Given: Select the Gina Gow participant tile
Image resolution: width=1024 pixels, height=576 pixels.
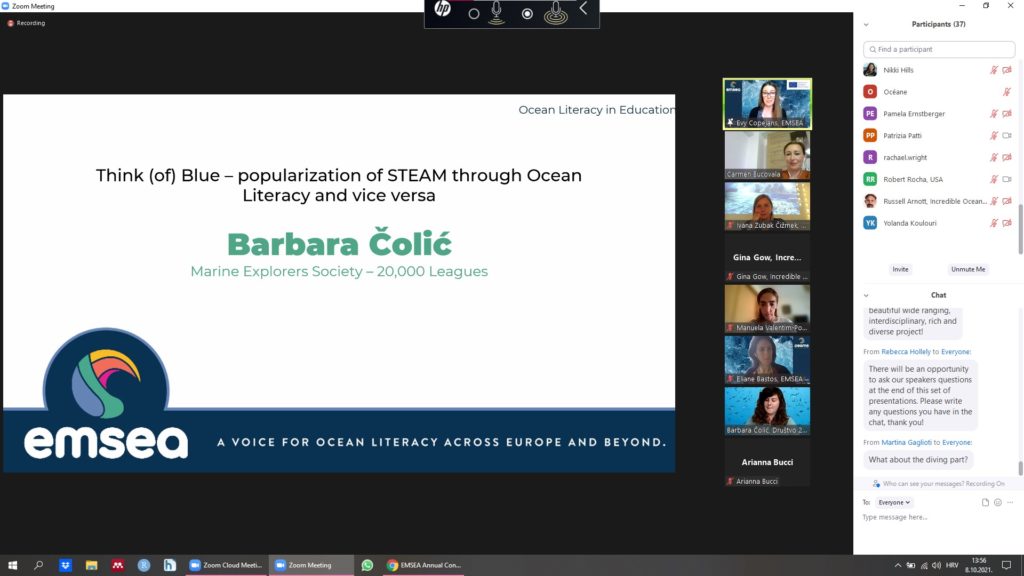Looking at the screenshot, I should click(767, 257).
